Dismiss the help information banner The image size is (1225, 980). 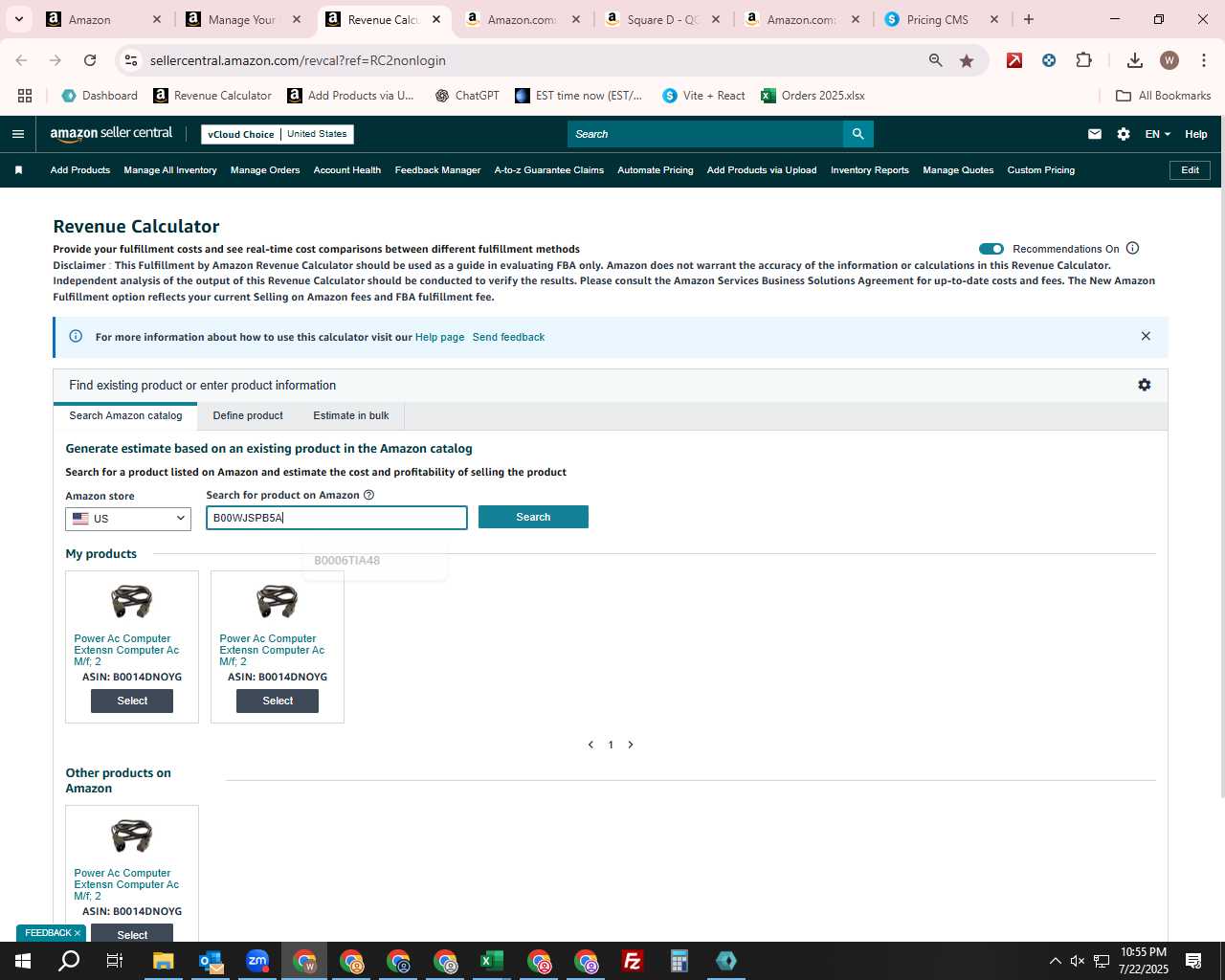(x=1146, y=336)
